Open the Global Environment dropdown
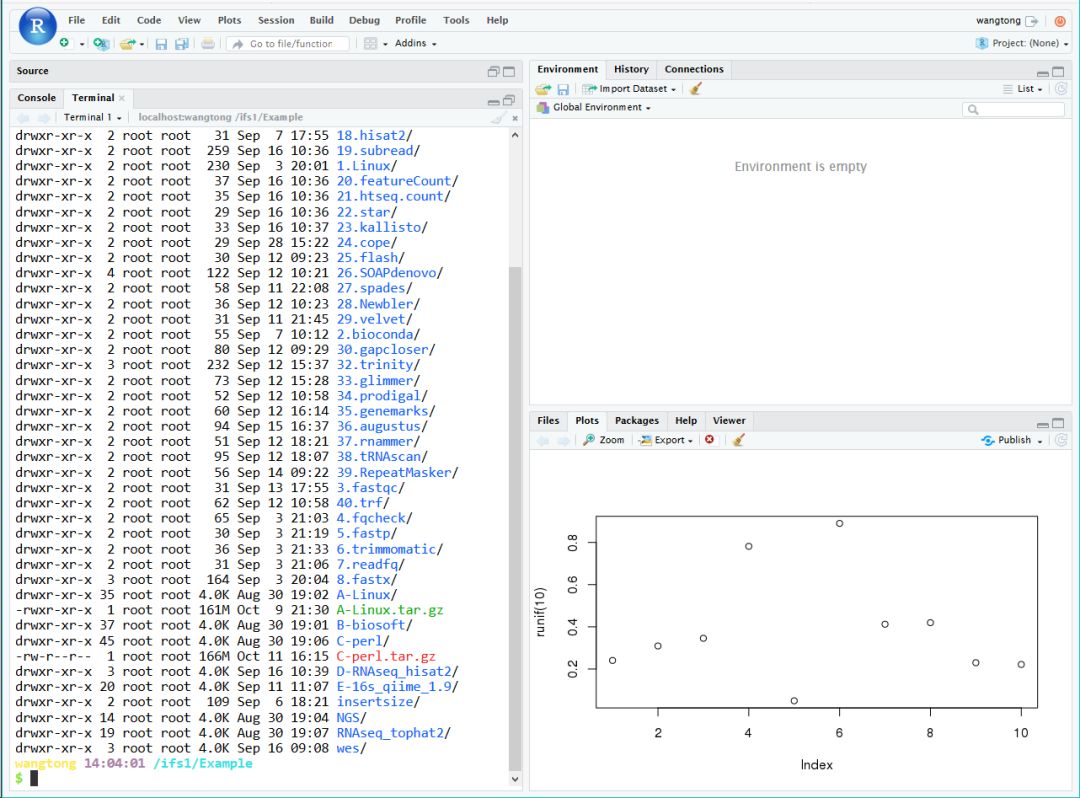Image resolution: width=1080 pixels, height=798 pixels. [594, 107]
